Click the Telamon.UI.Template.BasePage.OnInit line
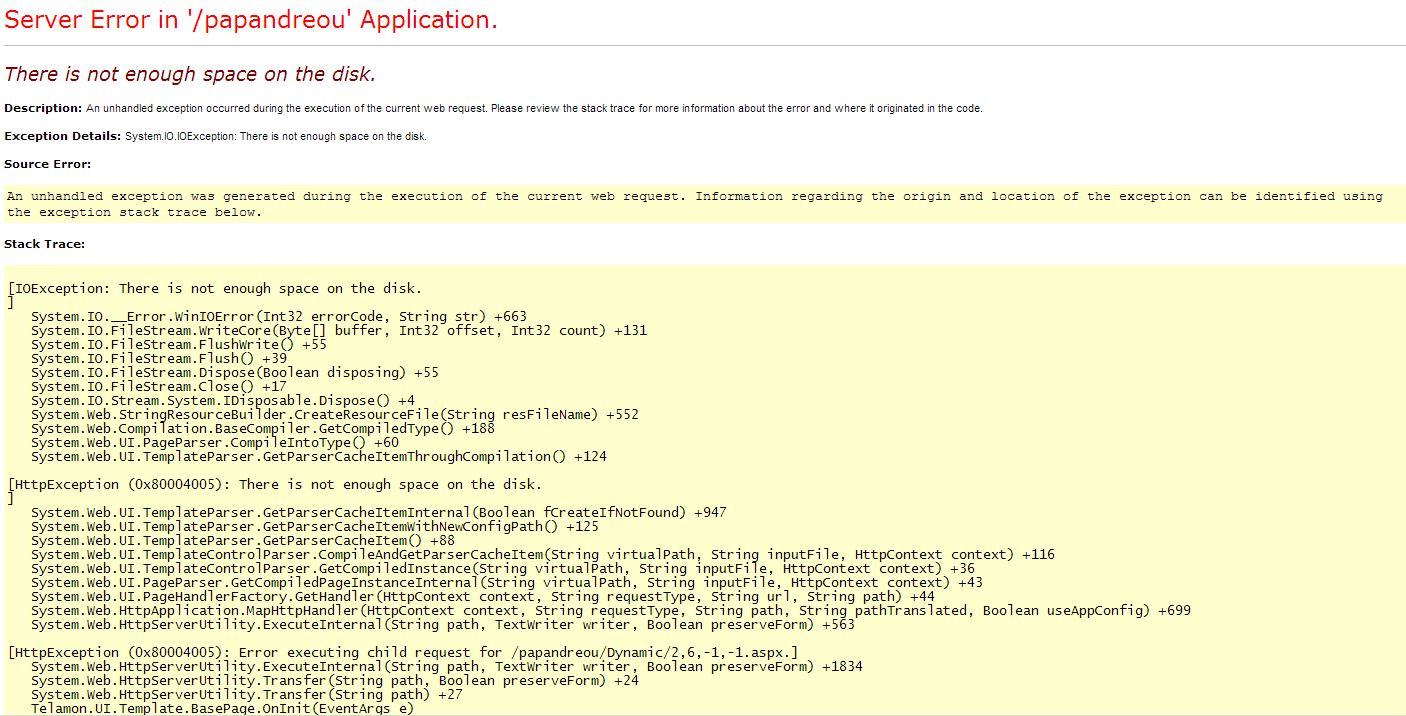Screen dimensions: 1406x716 tap(222, 708)
